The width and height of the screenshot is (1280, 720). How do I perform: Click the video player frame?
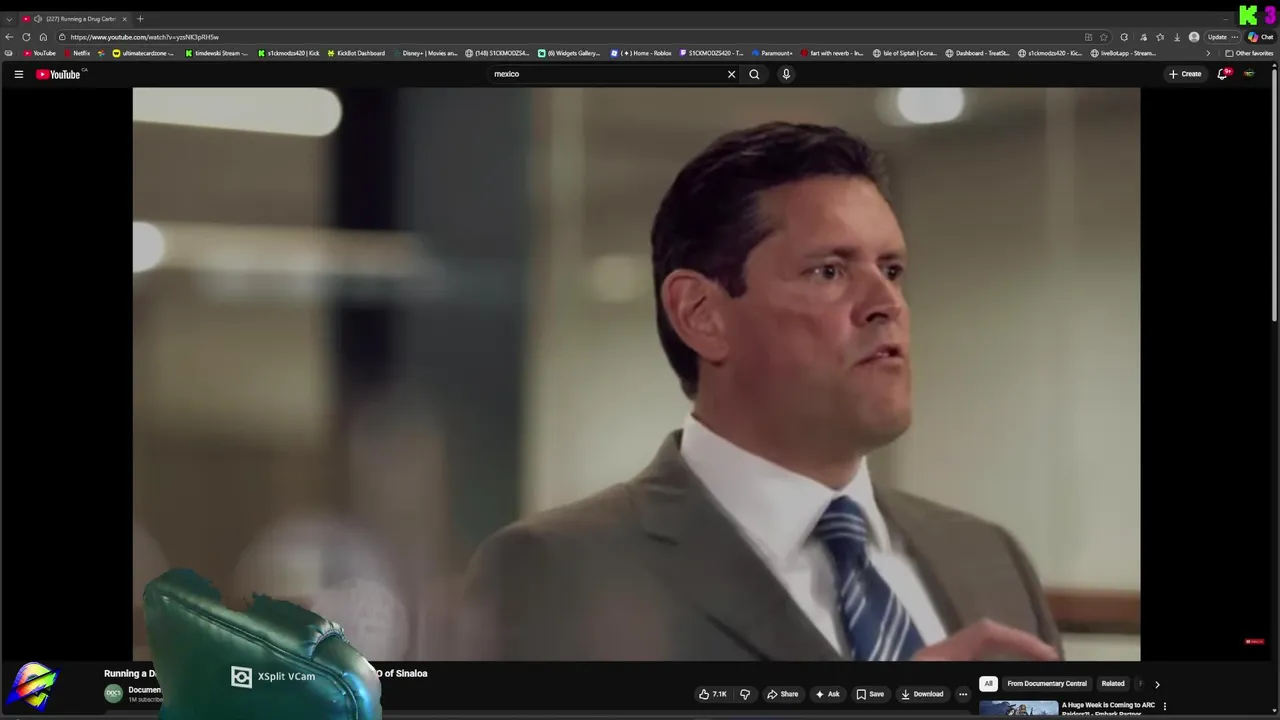636,374
